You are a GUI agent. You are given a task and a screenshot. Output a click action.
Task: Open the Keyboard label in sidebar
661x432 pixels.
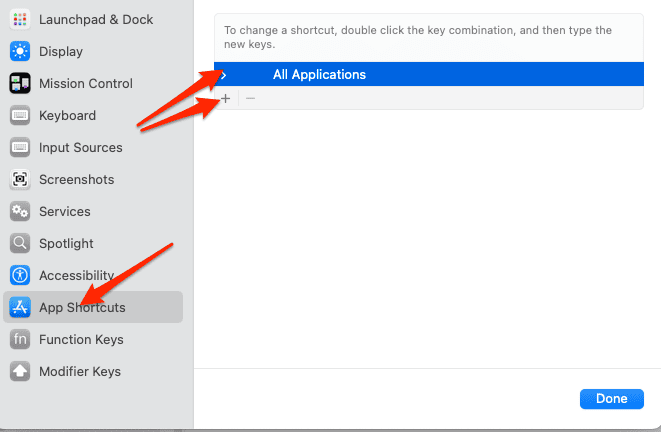point(67,115)
